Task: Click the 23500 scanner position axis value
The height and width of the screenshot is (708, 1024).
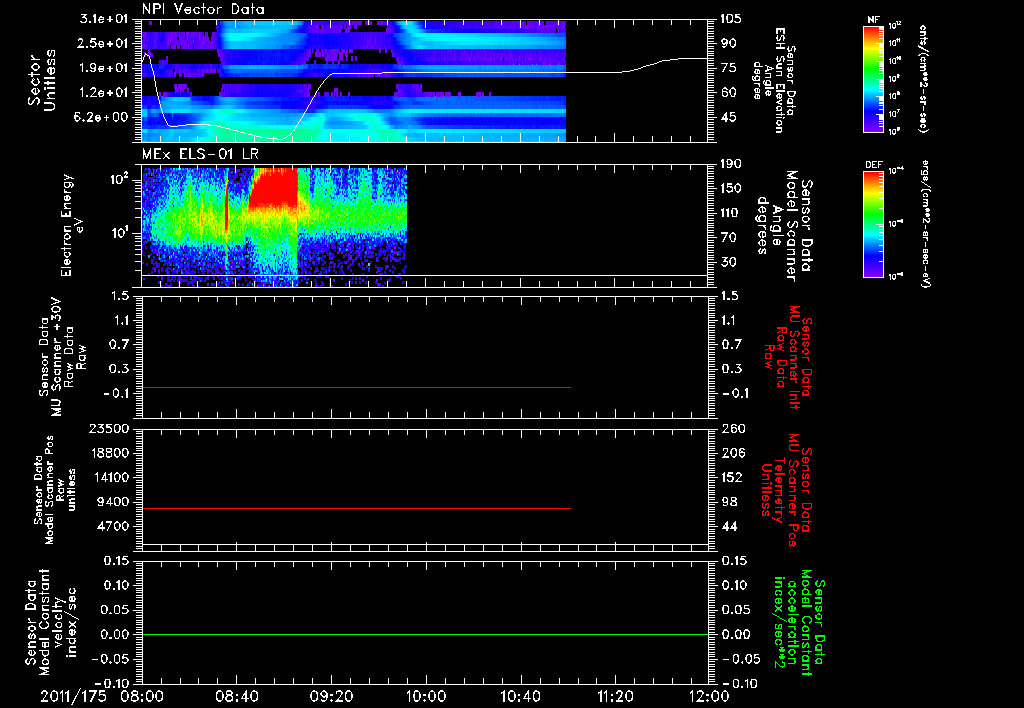Action: [x=108, y=428]
